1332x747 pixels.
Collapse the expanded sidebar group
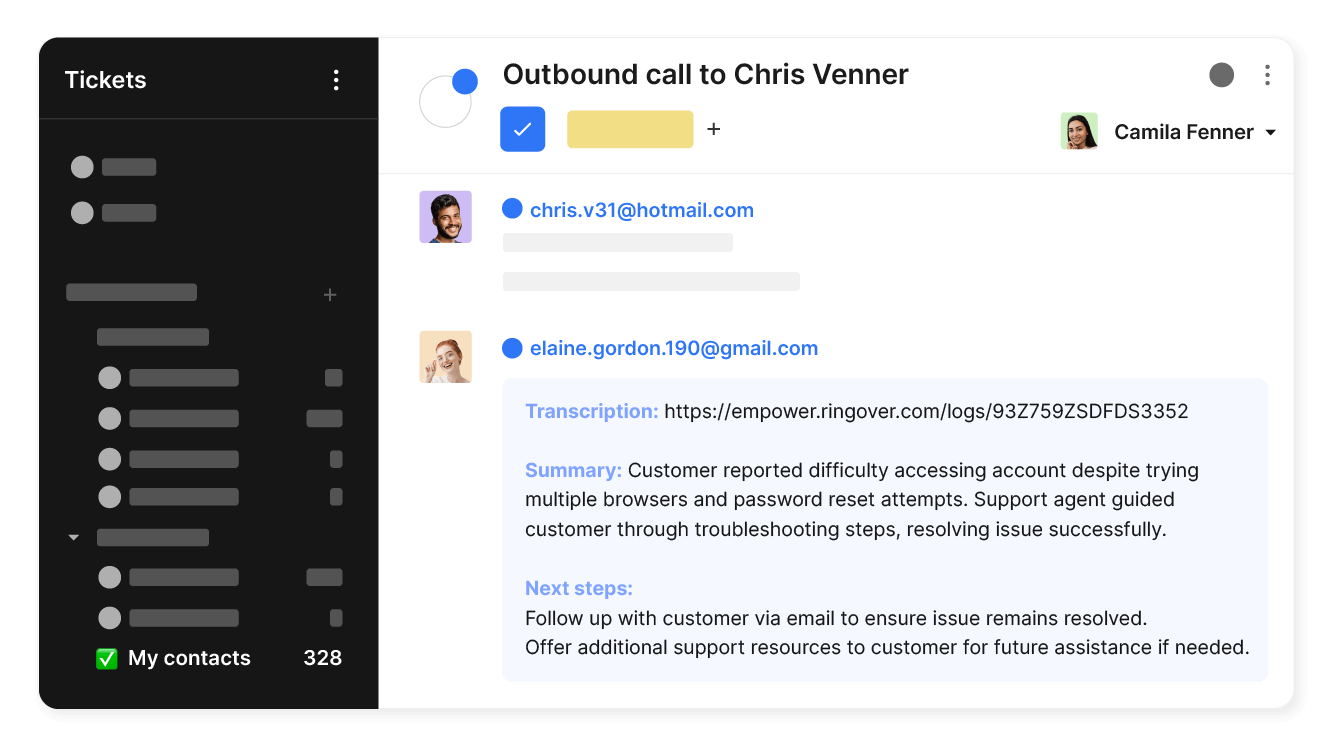[73, 537]
